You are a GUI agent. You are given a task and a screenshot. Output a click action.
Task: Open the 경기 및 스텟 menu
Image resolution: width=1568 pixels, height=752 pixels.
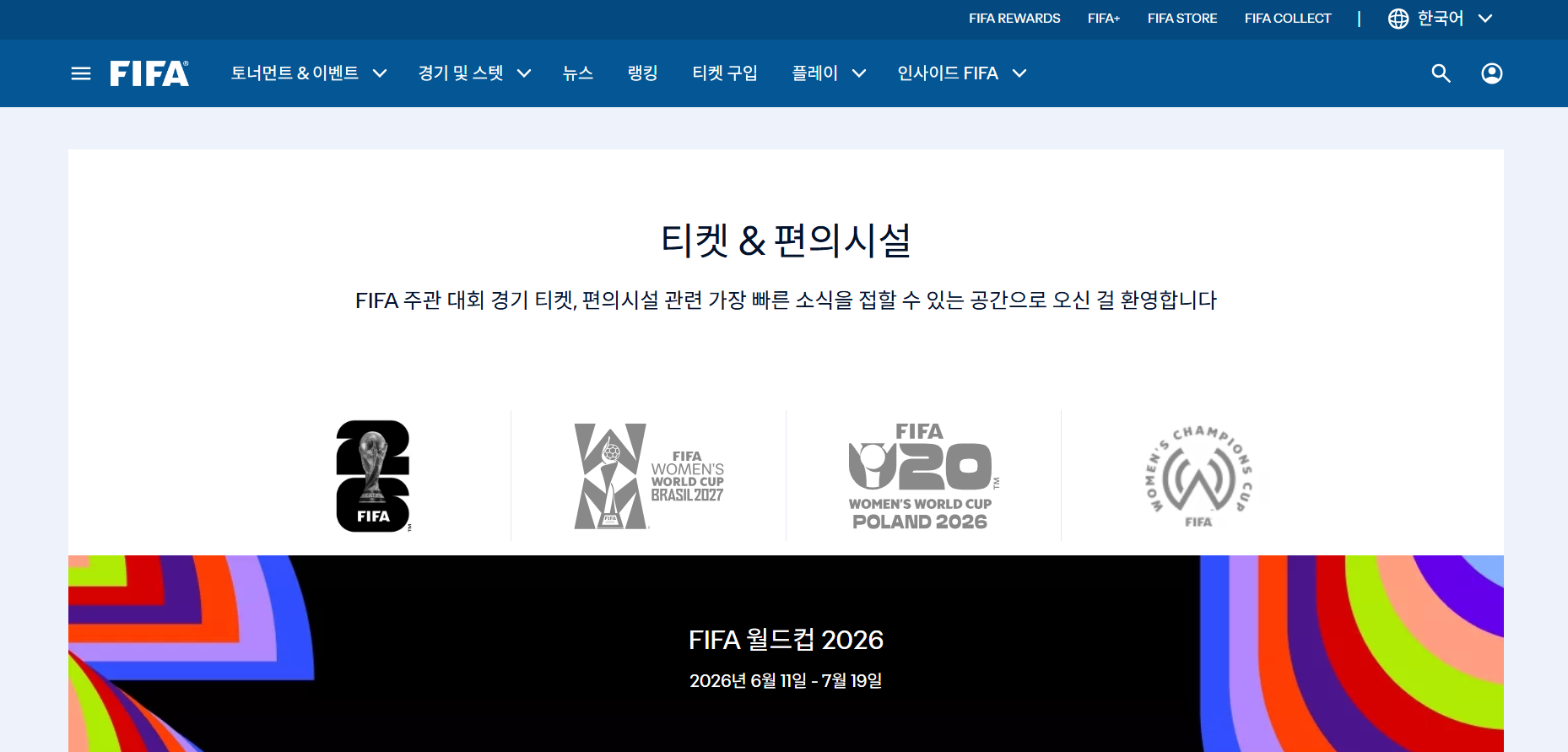pyautogui.click(x=461, y=73)
